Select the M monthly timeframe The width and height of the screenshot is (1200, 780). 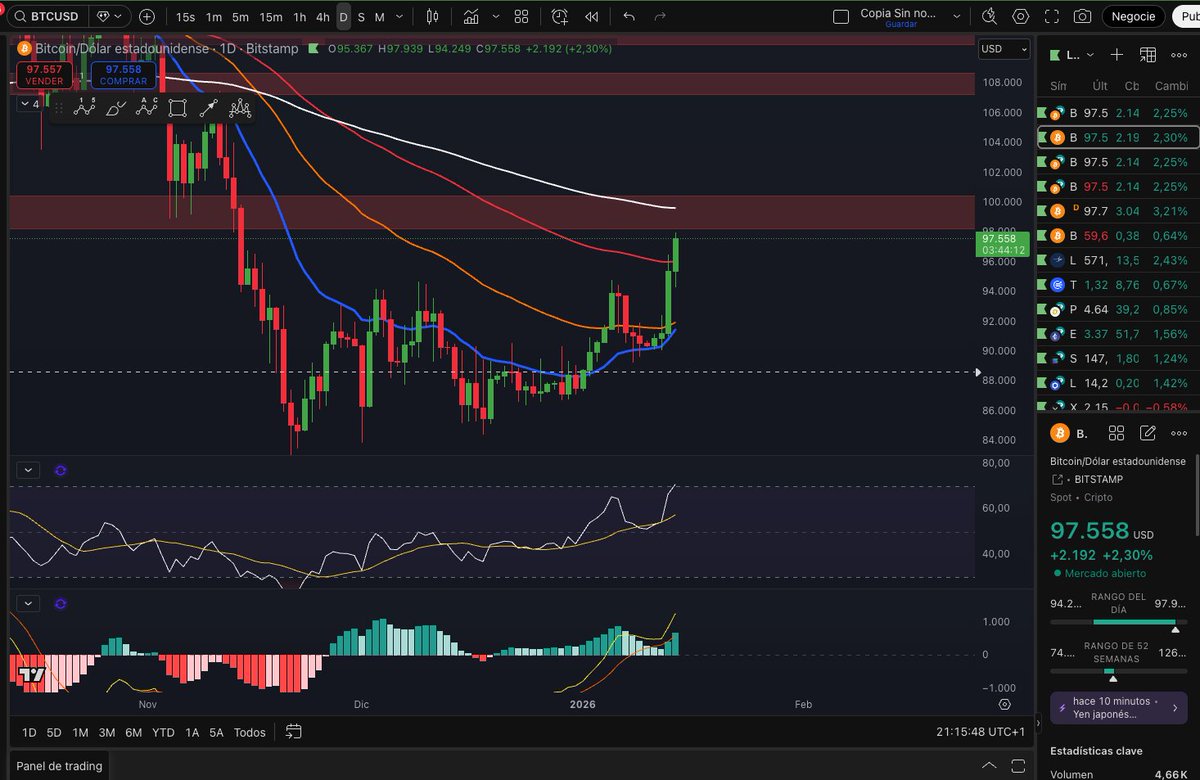pos(379,17)
